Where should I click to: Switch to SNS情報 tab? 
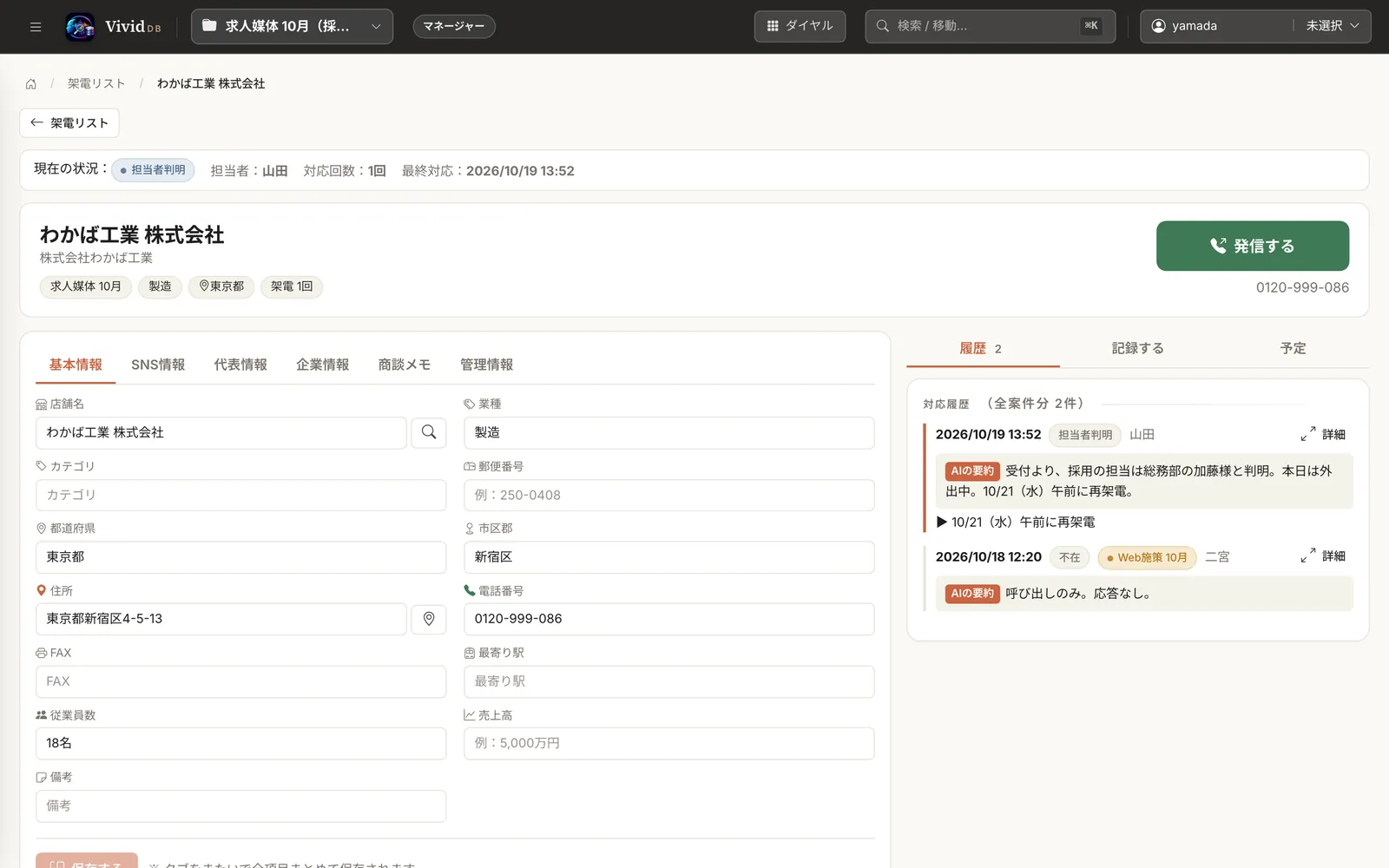point(158,365)
